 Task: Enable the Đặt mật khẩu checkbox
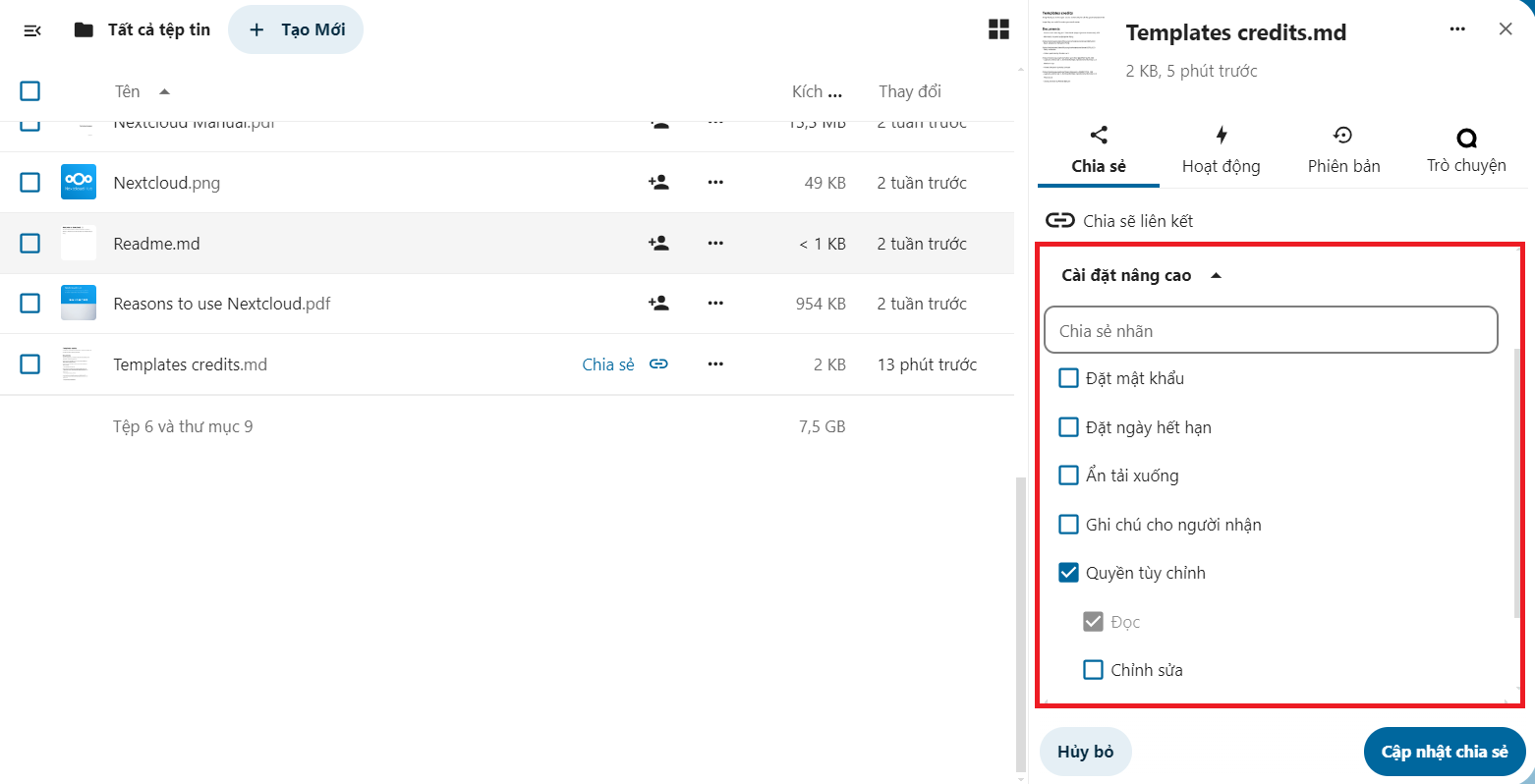(1068, 378)
